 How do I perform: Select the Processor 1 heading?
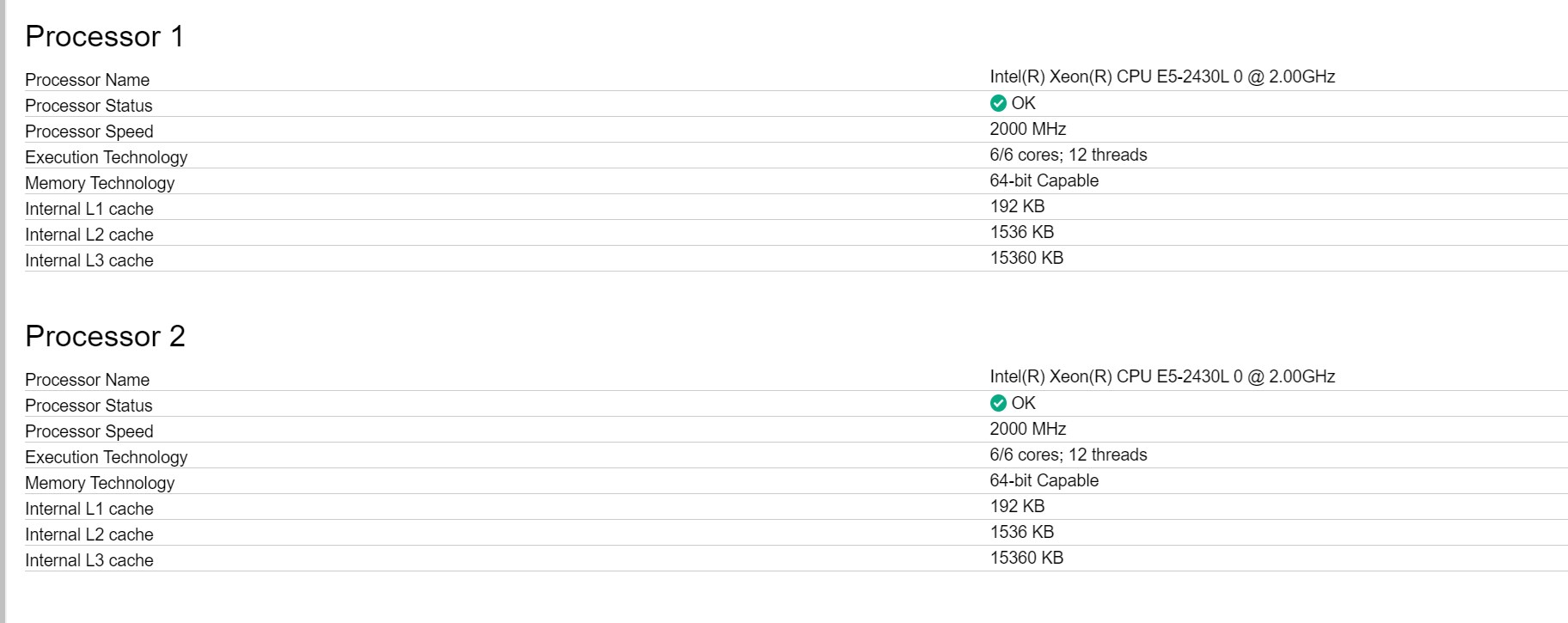click(x=105, y=36)
